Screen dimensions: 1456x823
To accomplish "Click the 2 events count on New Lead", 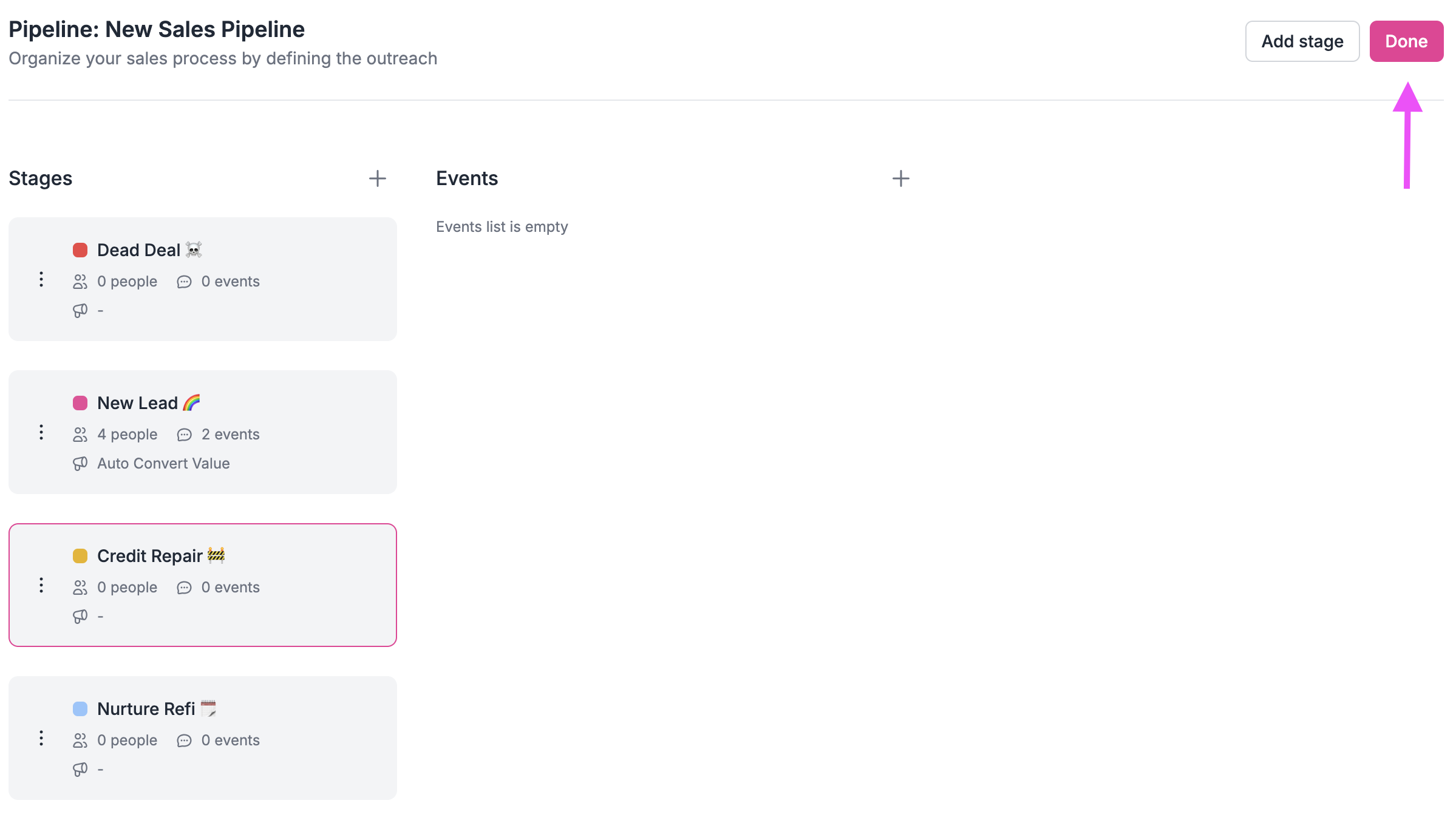I will point(231,434).
